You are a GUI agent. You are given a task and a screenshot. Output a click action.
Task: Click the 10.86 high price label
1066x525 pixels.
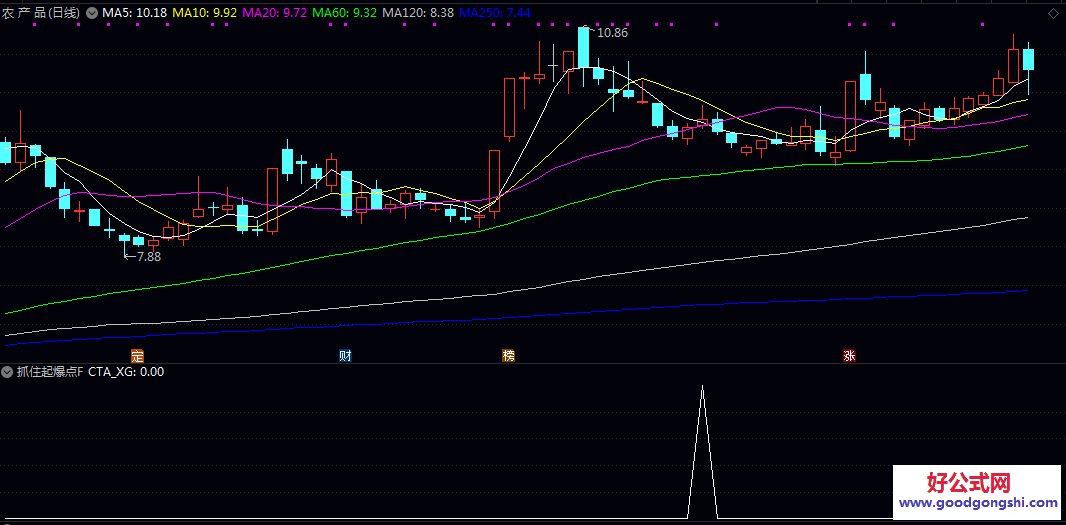coord(612,33)
